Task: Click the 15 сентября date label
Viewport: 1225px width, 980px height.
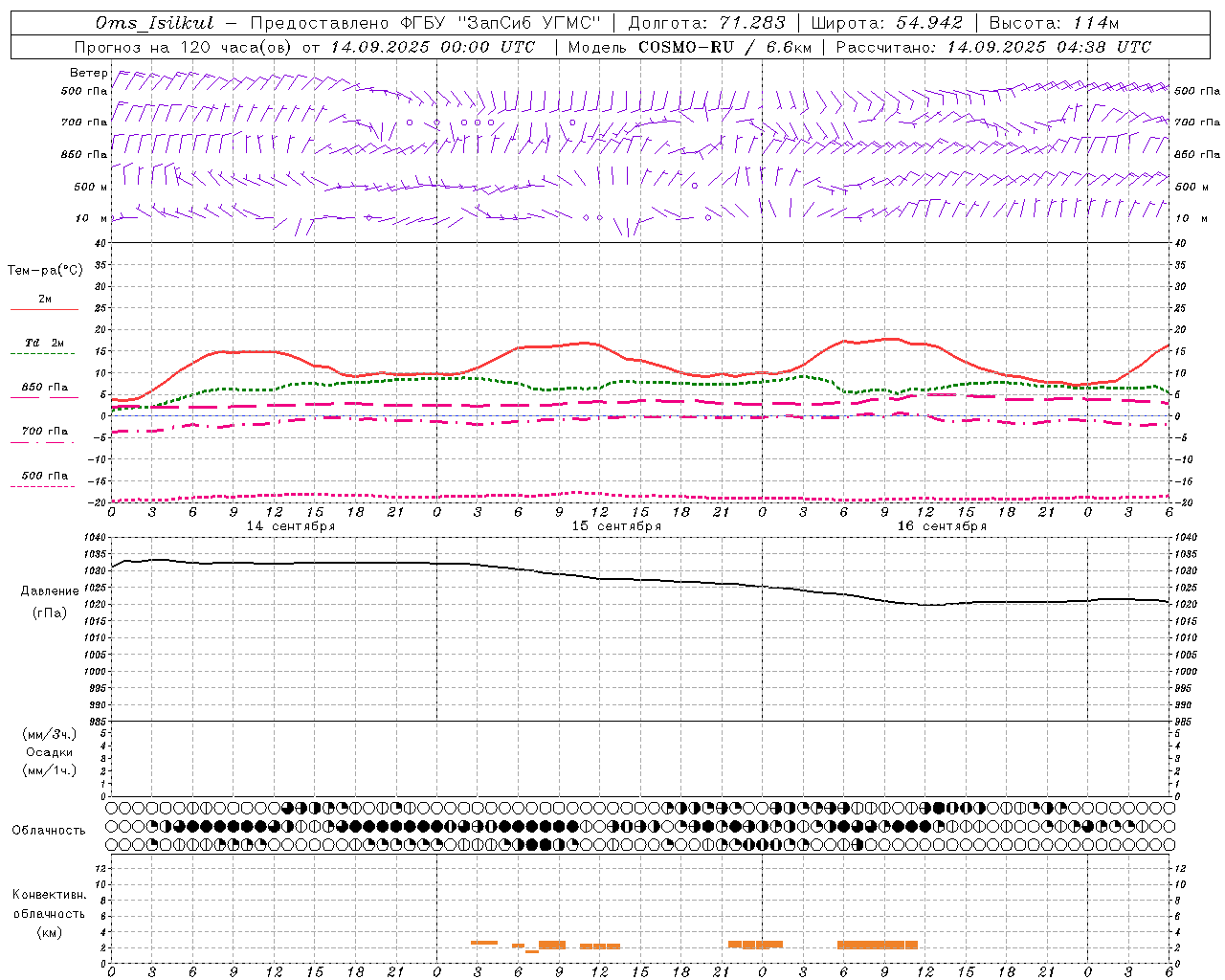Action: (x=616, y=526)
